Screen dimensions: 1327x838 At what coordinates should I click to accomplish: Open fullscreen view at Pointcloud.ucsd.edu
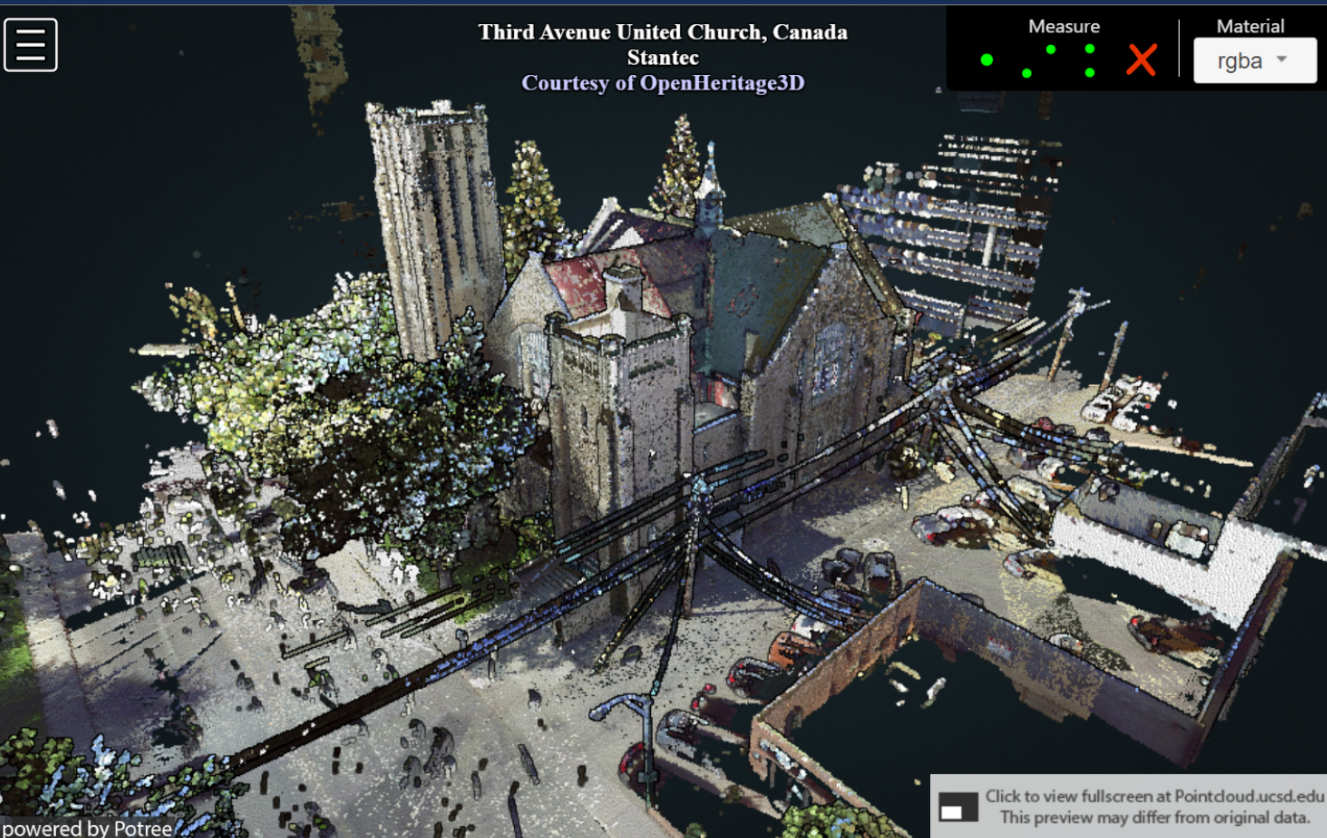(x=1155, y=796)
